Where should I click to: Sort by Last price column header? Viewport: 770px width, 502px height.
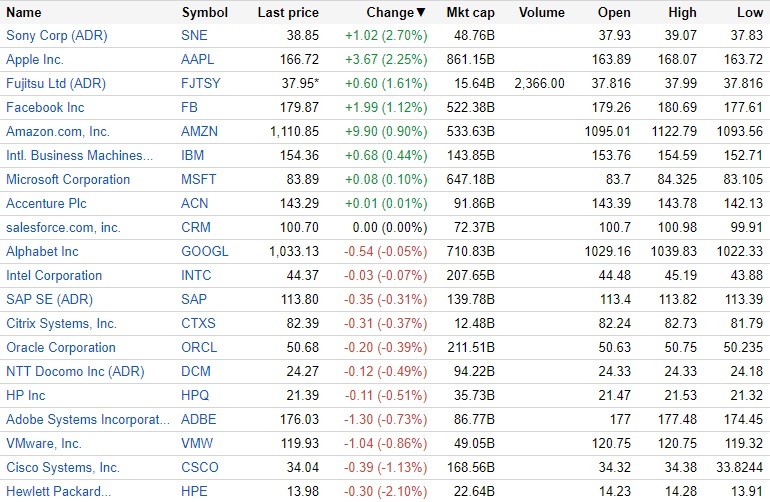tap(288, 13)
